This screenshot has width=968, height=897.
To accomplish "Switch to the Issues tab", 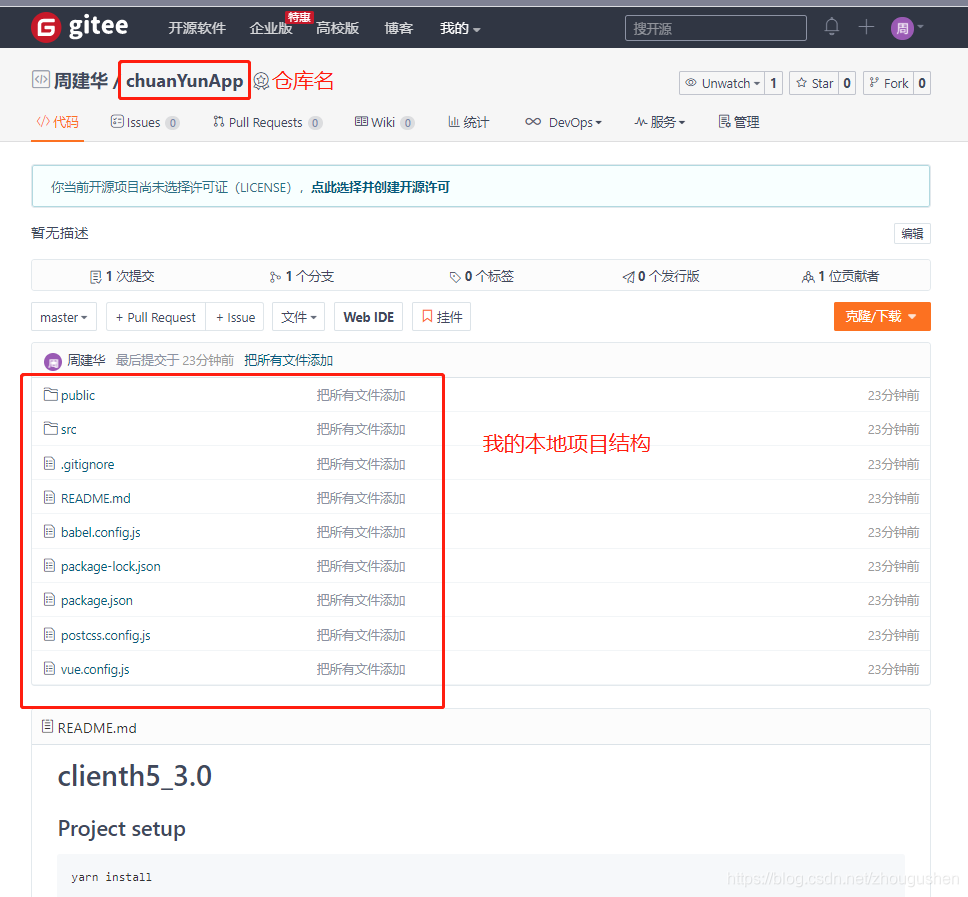I will point(145,122).
